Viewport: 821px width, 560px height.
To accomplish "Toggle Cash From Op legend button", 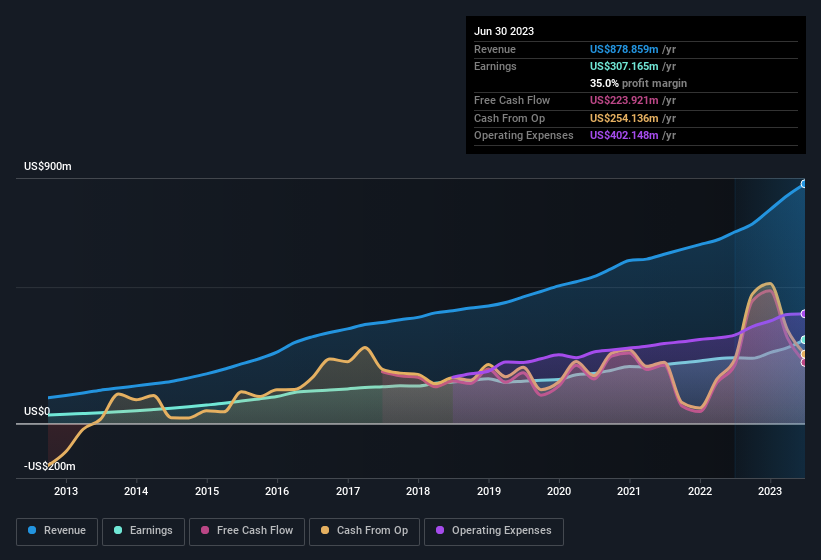I will (x=365, y=531).
